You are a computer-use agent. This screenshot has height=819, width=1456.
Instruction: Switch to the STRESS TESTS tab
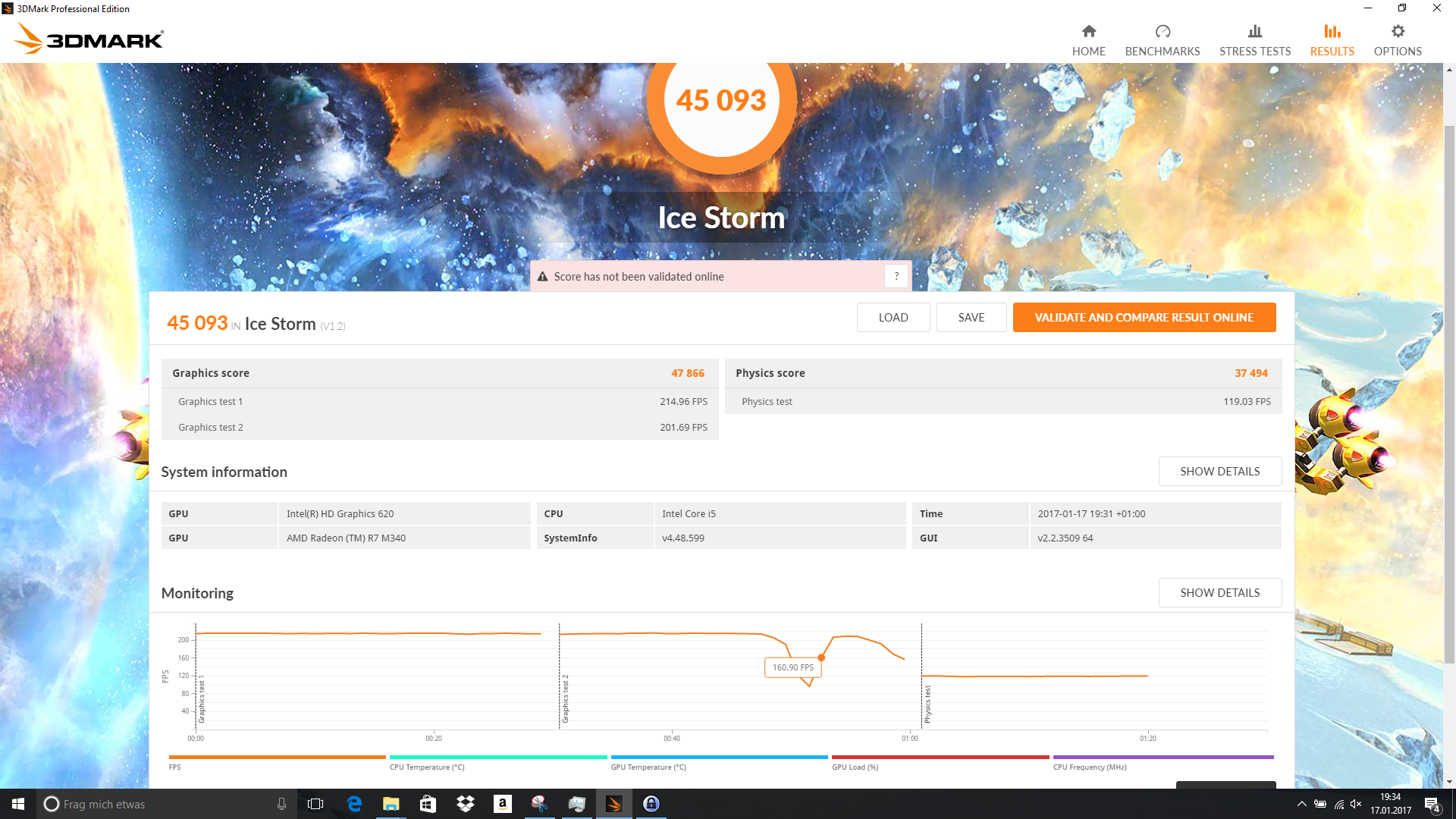pyautogui.click(x=1254, y=40)
